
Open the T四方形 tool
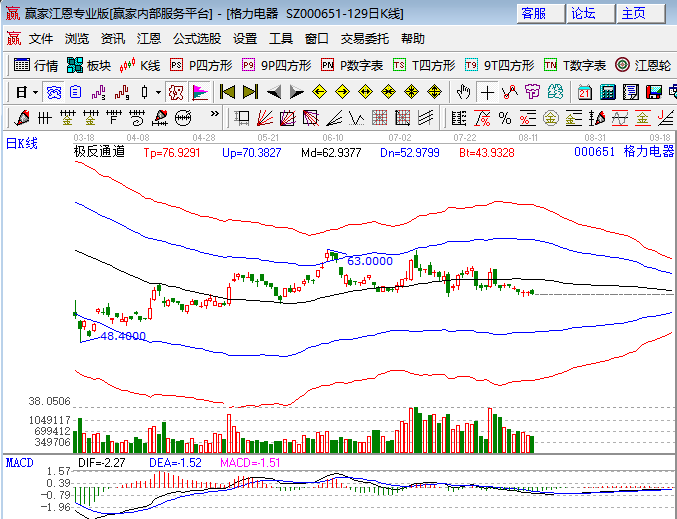(424, 66)
